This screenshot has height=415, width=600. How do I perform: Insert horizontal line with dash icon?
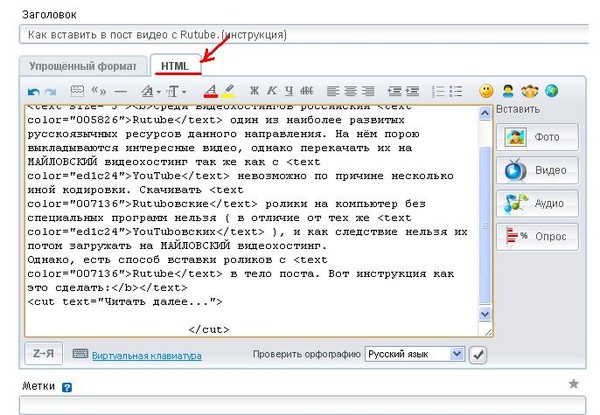click(121, 91)
